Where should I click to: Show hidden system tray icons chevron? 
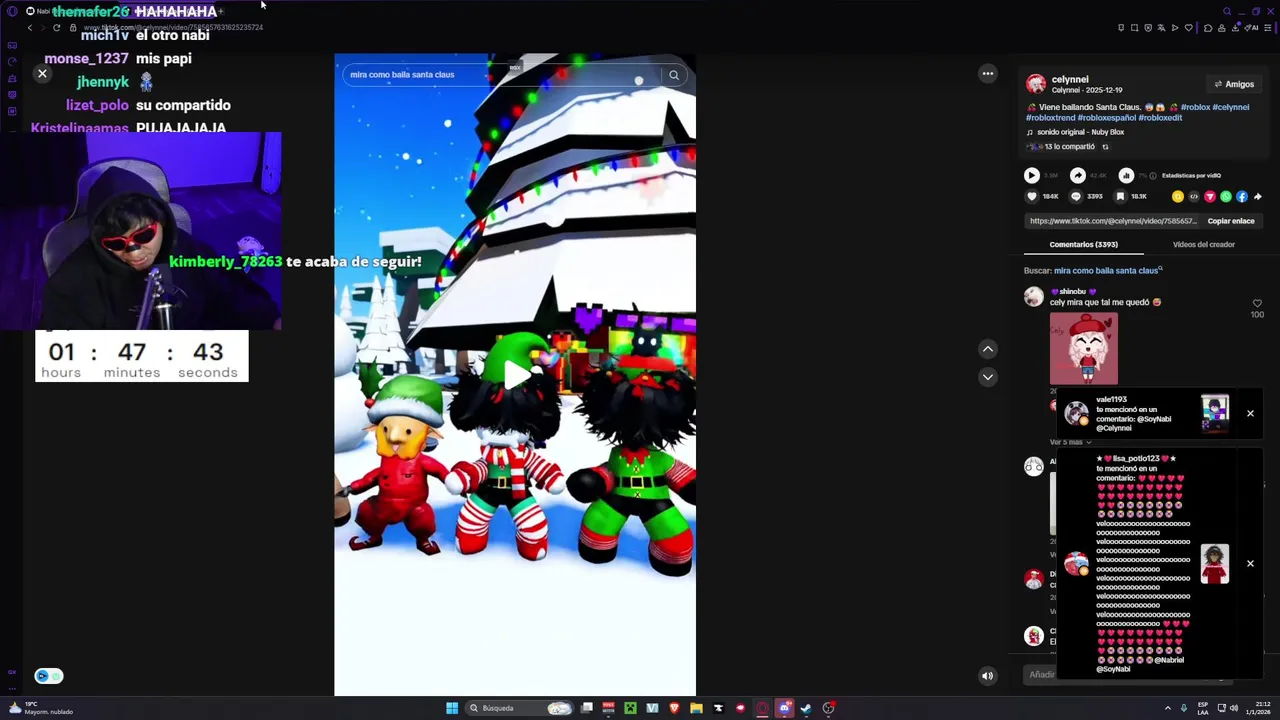pyautogui.click(x=1167, y=708)
